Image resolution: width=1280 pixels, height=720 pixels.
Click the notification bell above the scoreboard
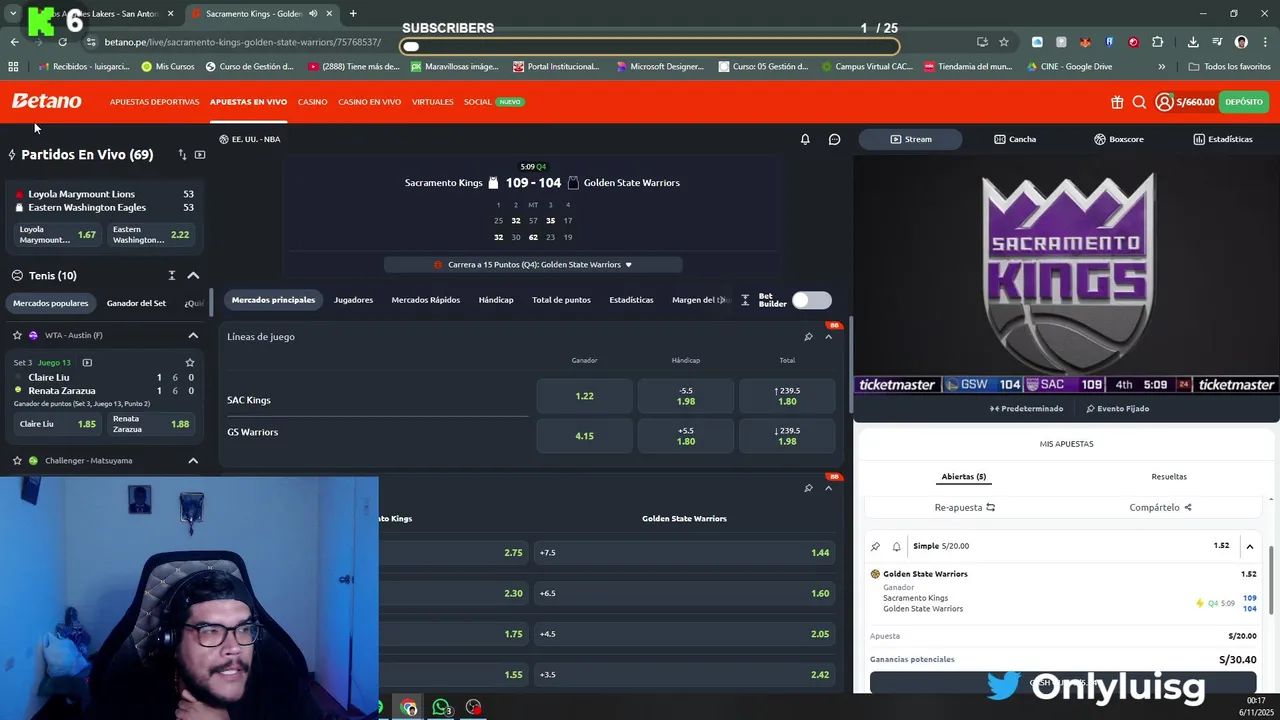click(x=805, y=139)
